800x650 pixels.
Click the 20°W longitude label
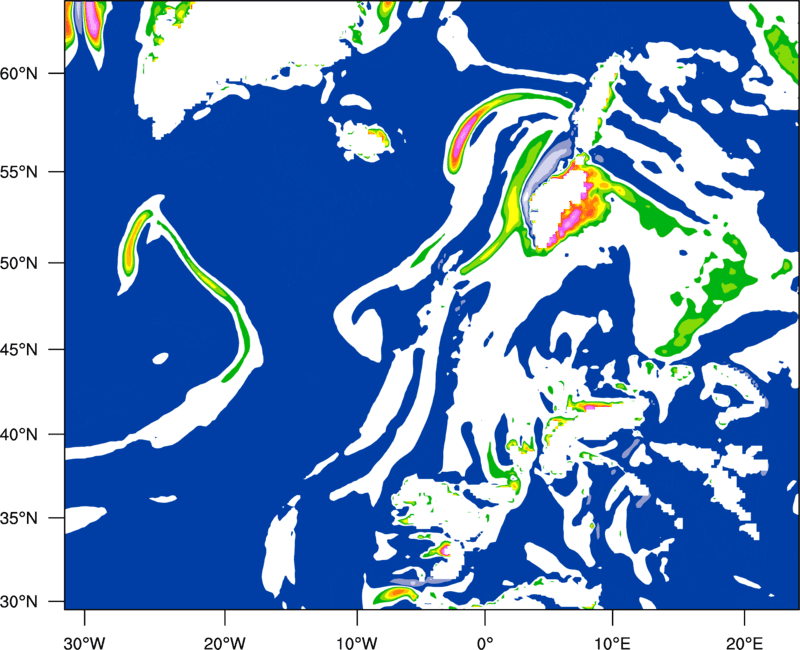[224, 642]
